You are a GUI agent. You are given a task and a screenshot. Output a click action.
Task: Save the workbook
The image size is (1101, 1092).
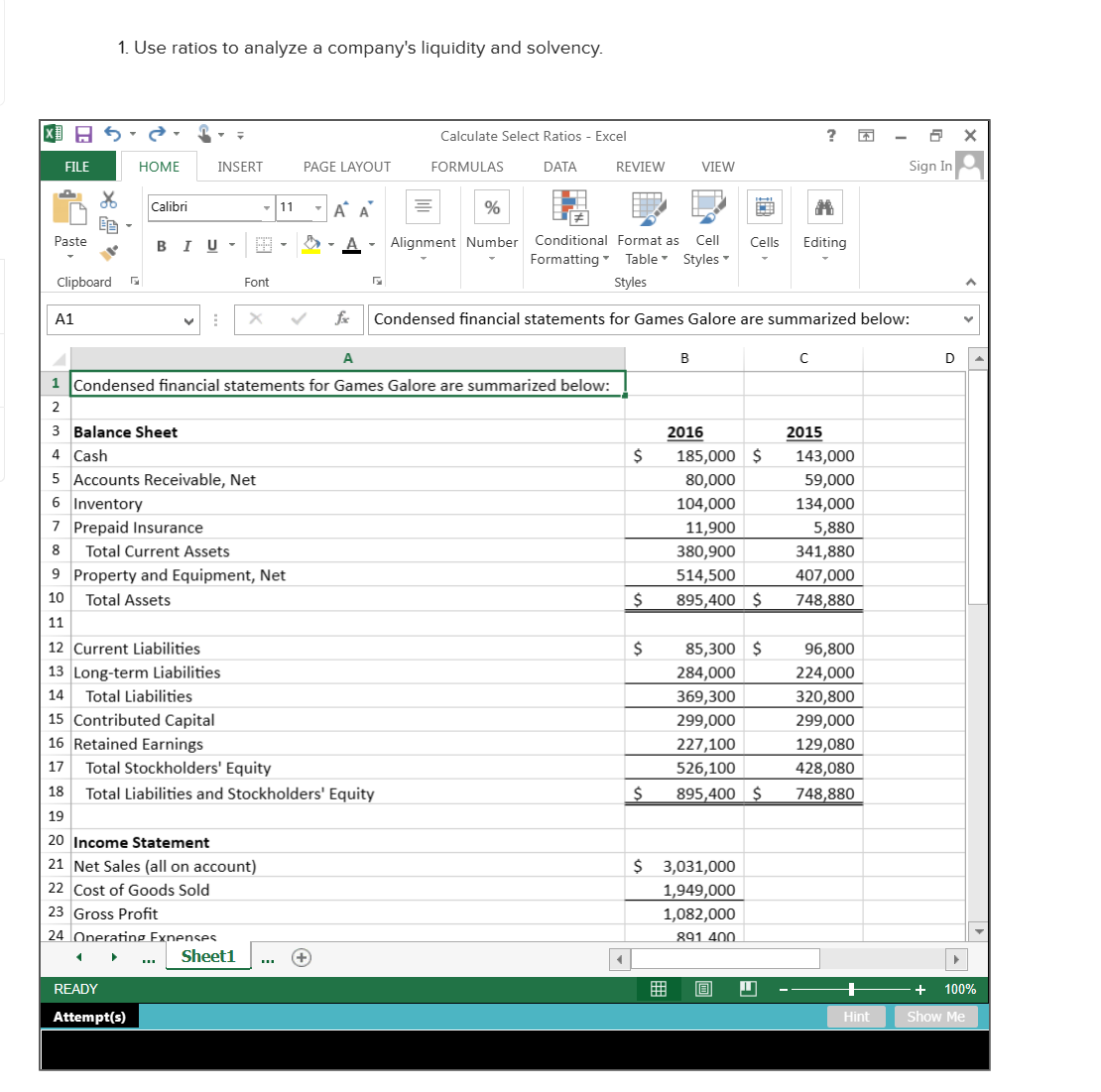[x=83, y=133]
